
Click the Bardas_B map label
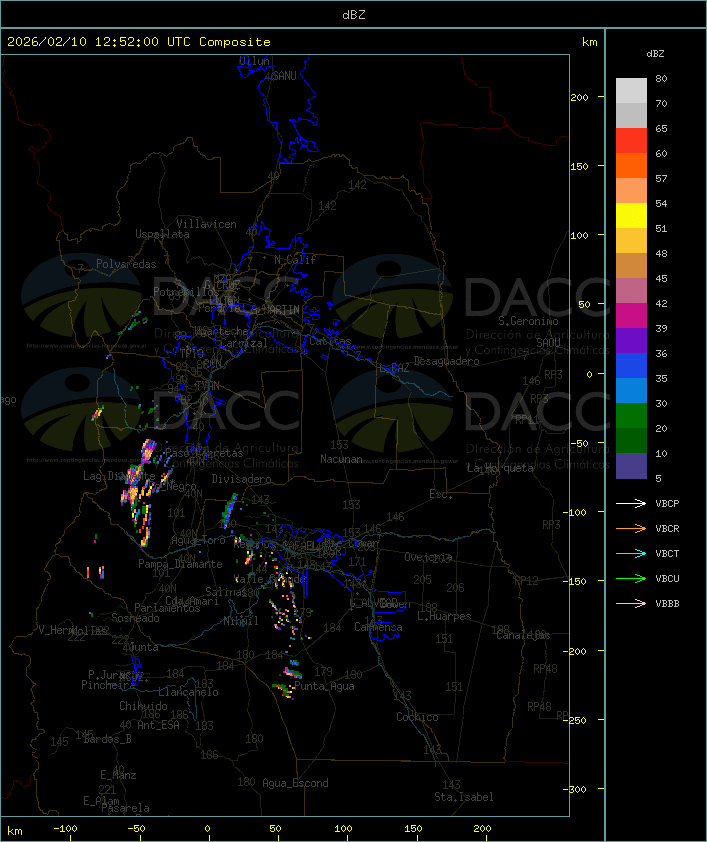(x=107, y=739)
